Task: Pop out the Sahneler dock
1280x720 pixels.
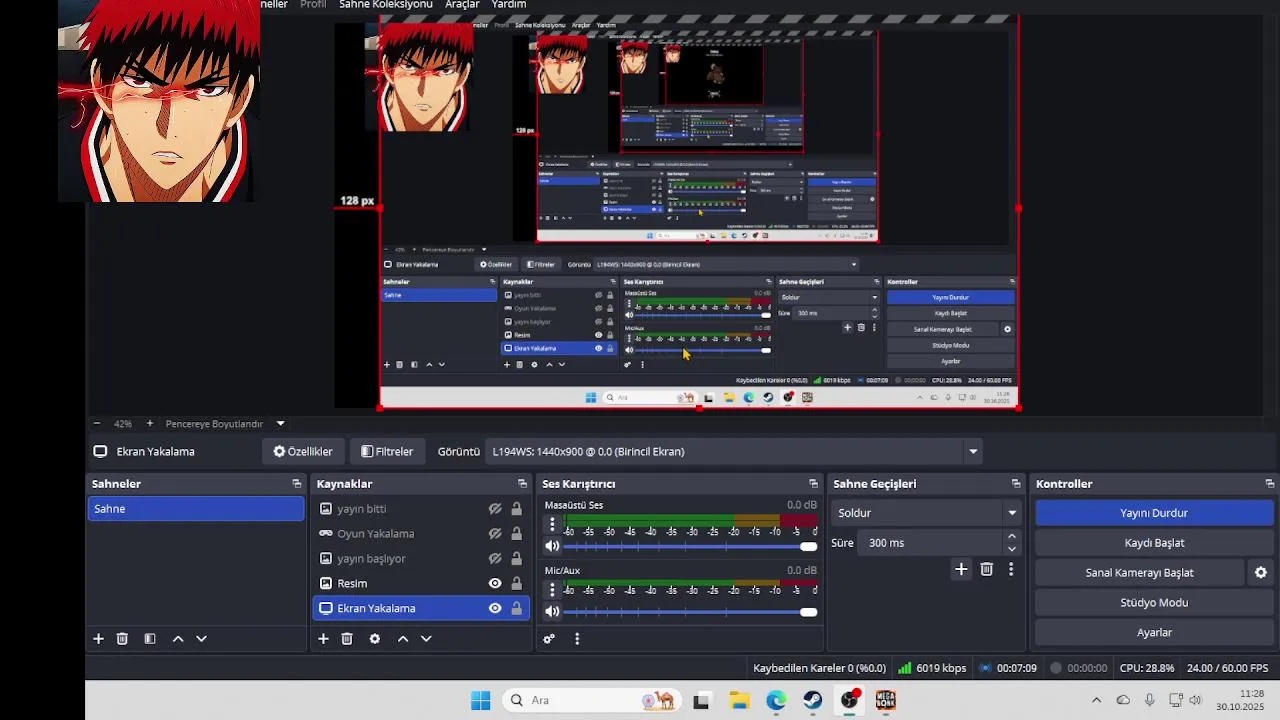Action: [x=296, y=484]
